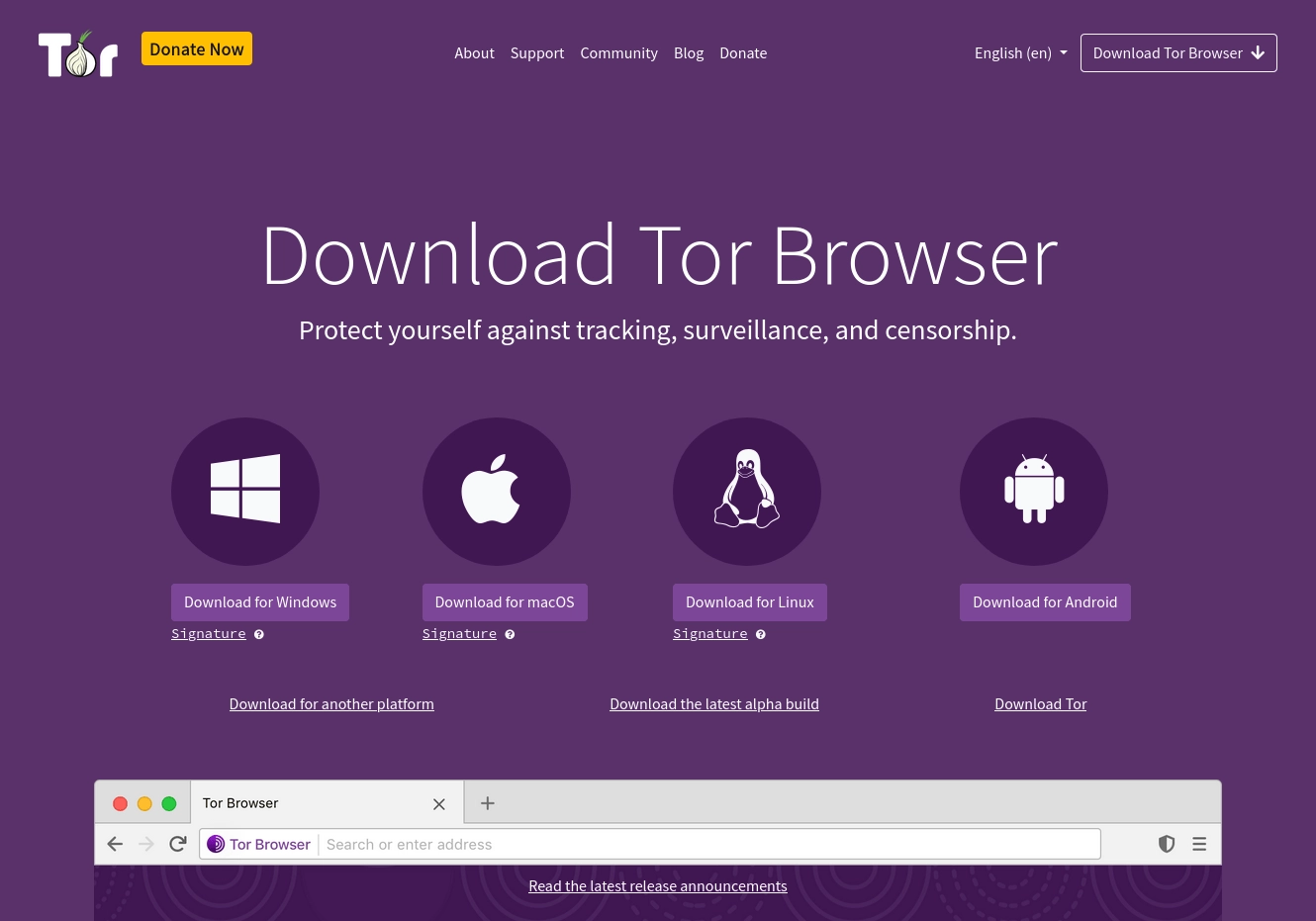The width and height of the screenshot is (1316, 921).
Task: Click the yellow window button in mockup
Action: (x=144, y=803)
